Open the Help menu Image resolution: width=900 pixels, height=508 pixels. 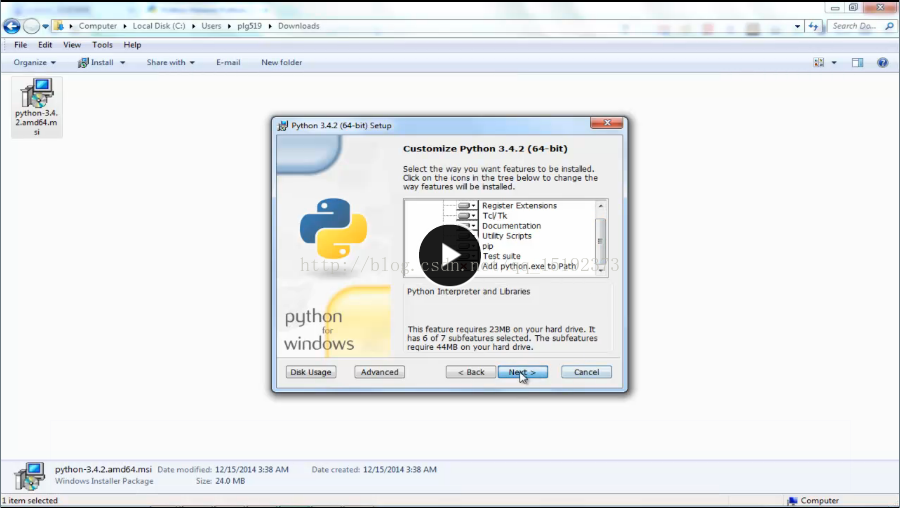click(x=132, y=45)
